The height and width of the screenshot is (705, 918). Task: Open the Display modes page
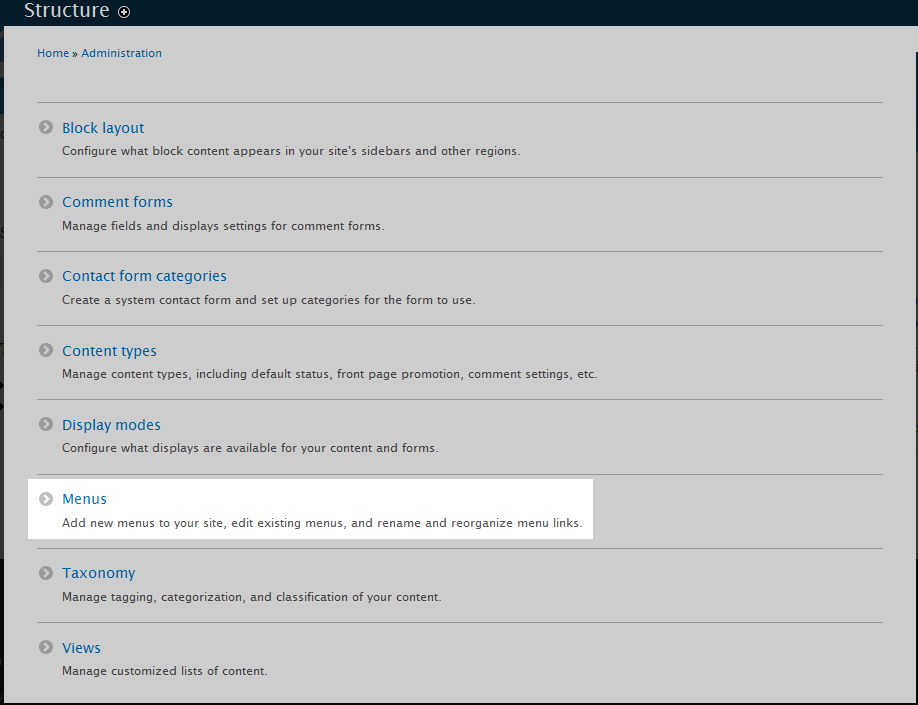[111, 425]
